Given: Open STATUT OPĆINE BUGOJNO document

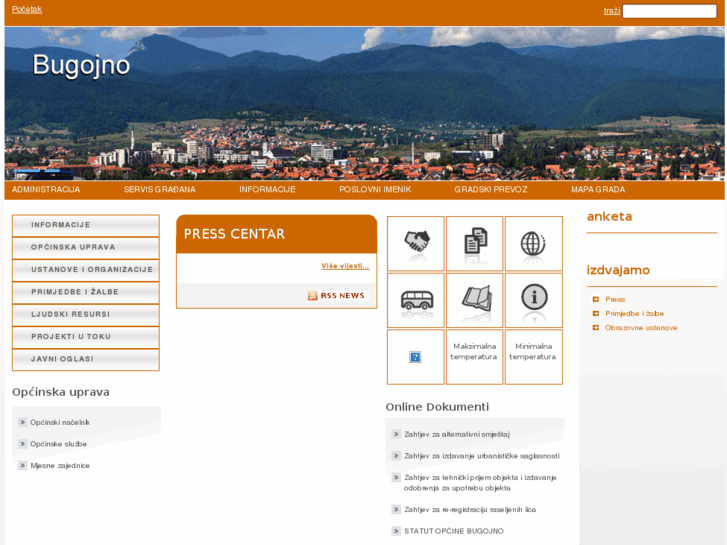Looking at the screenshot, I should click(x=454, y=531).
